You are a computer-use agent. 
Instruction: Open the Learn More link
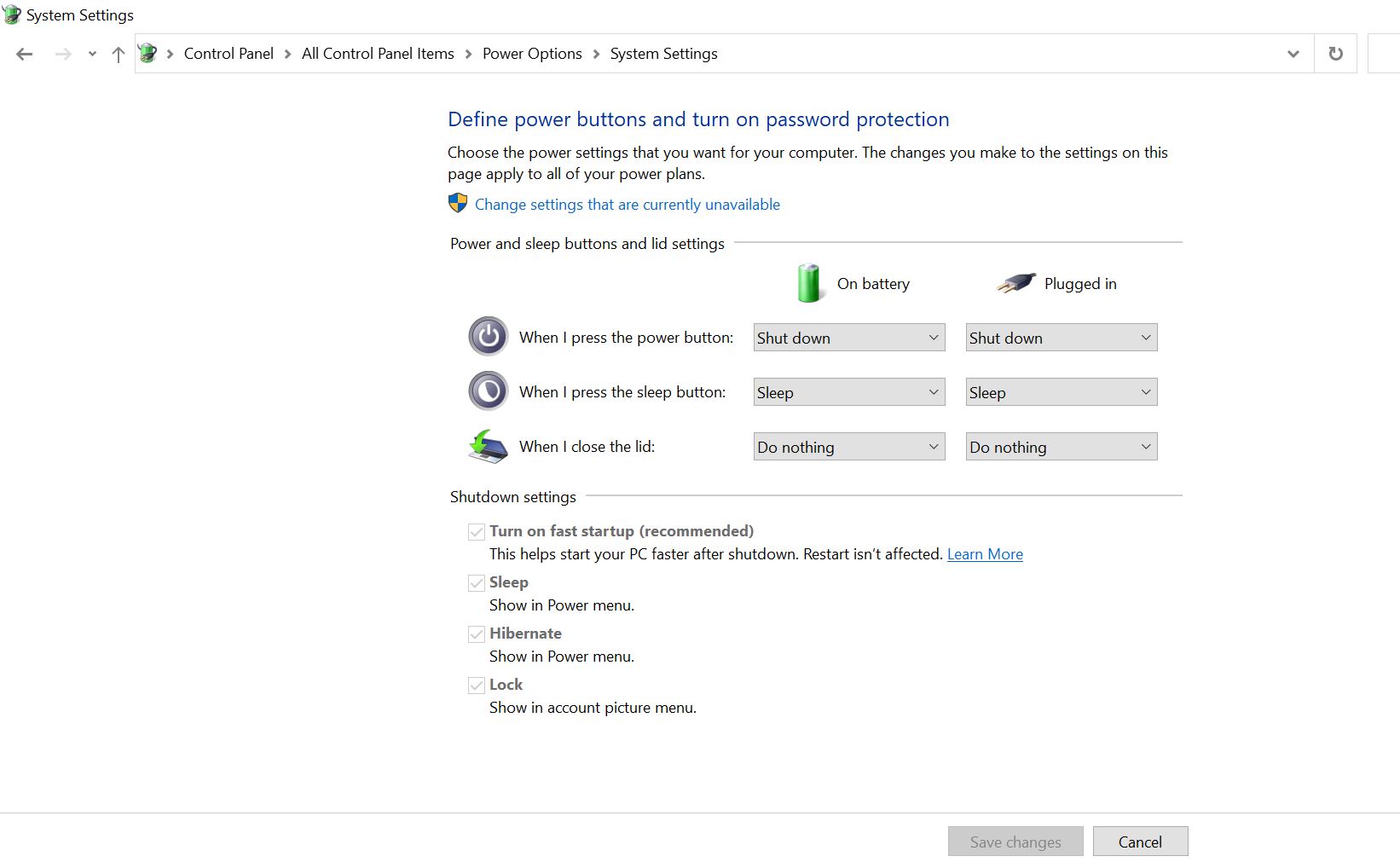coord(984,553)
